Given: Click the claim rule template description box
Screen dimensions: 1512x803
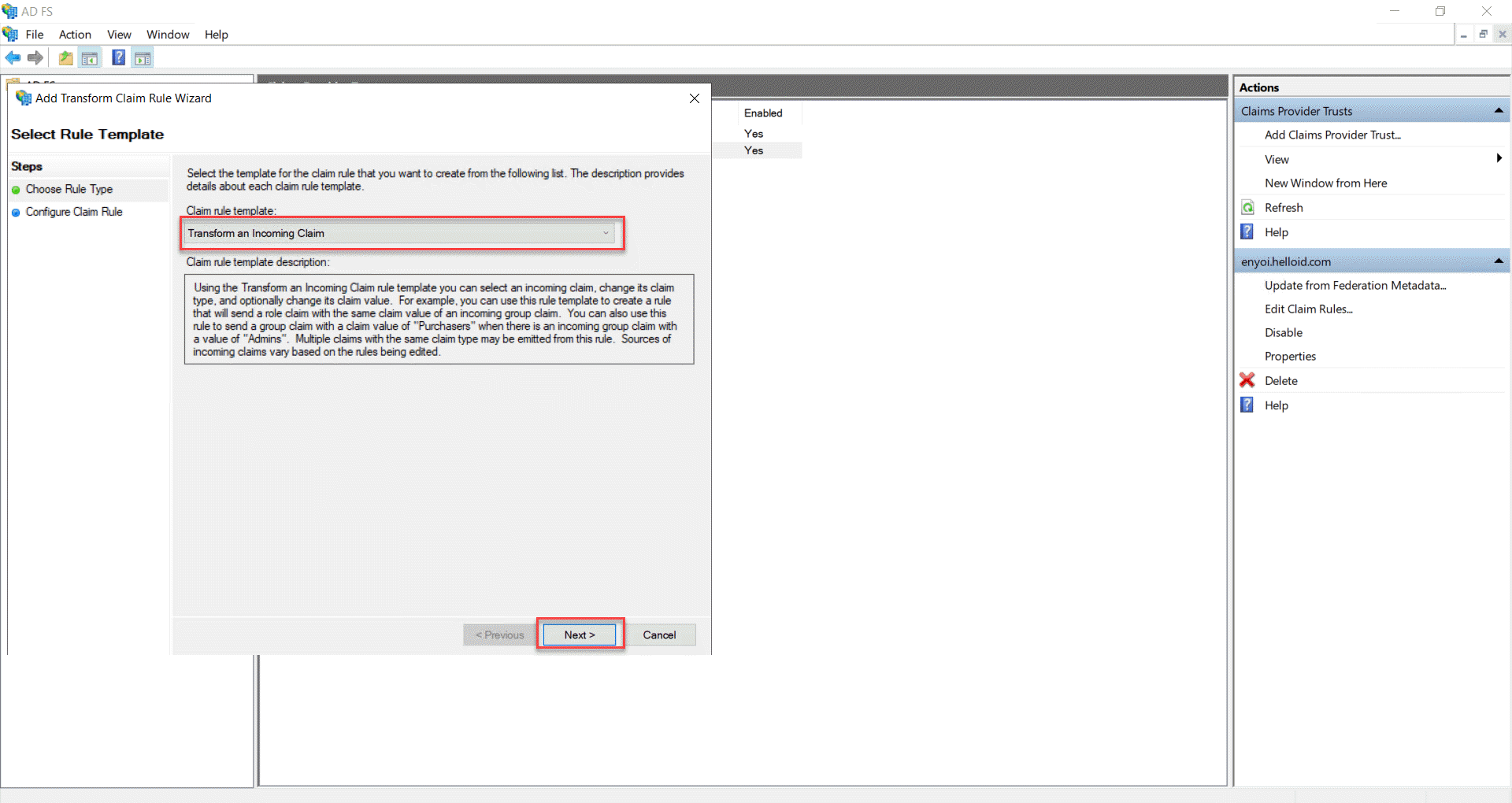Looking at the screenshot, I should pyautogui.click(x=439, y=319).
